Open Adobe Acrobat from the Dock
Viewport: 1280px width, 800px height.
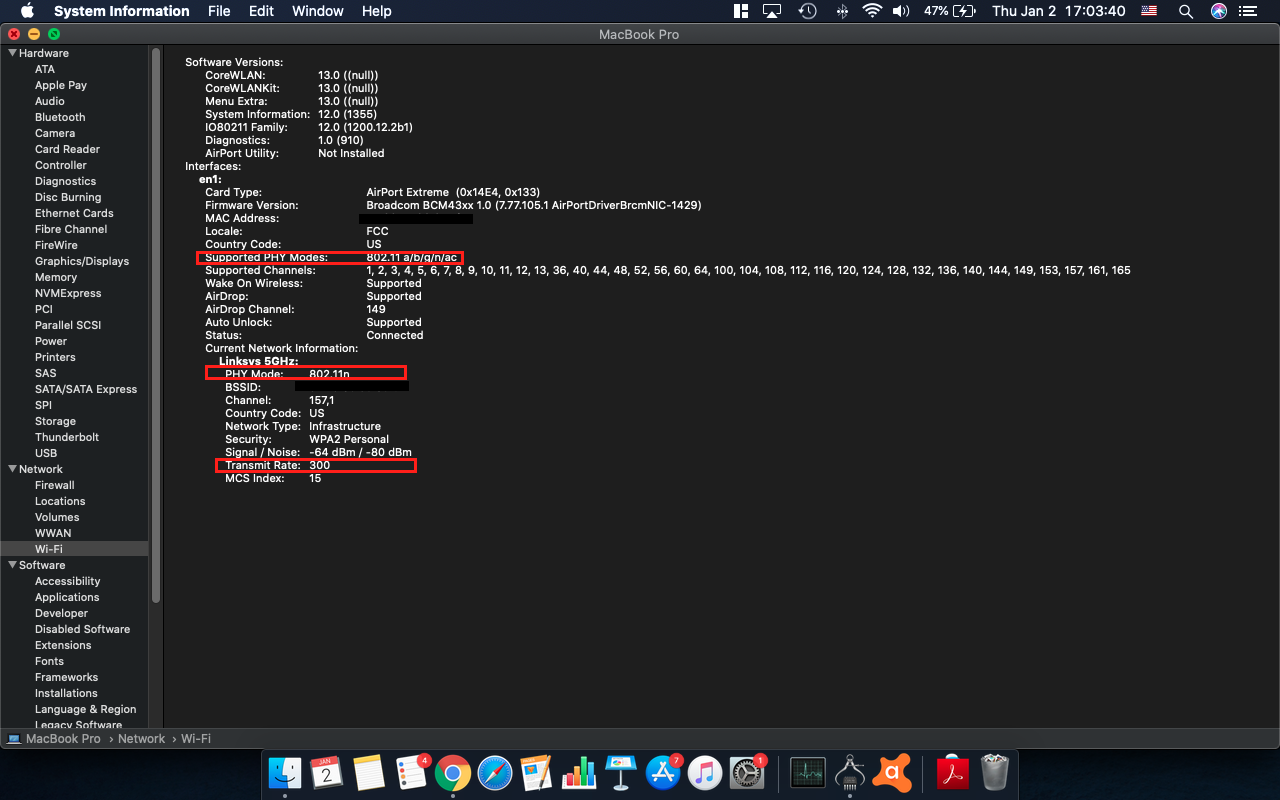click(x=952, y=772)
